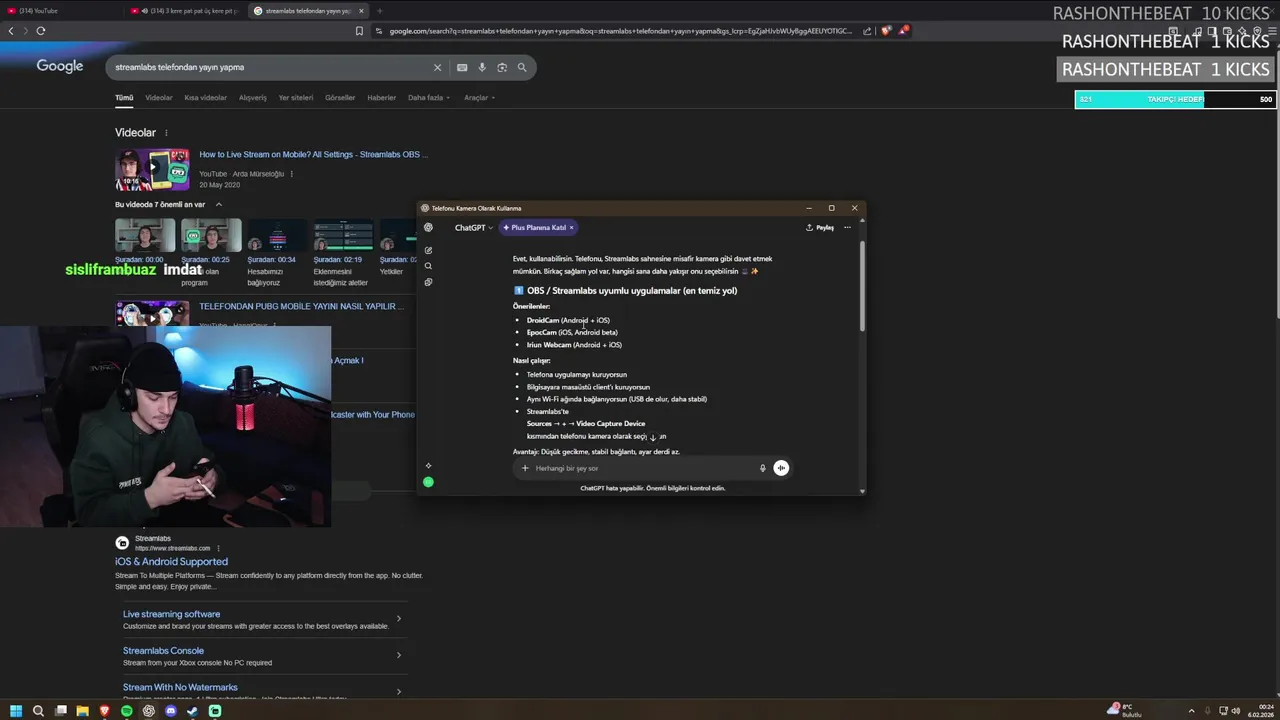
Task: Open library icon in ChatGPT sidebar
Action: point(428,282)
